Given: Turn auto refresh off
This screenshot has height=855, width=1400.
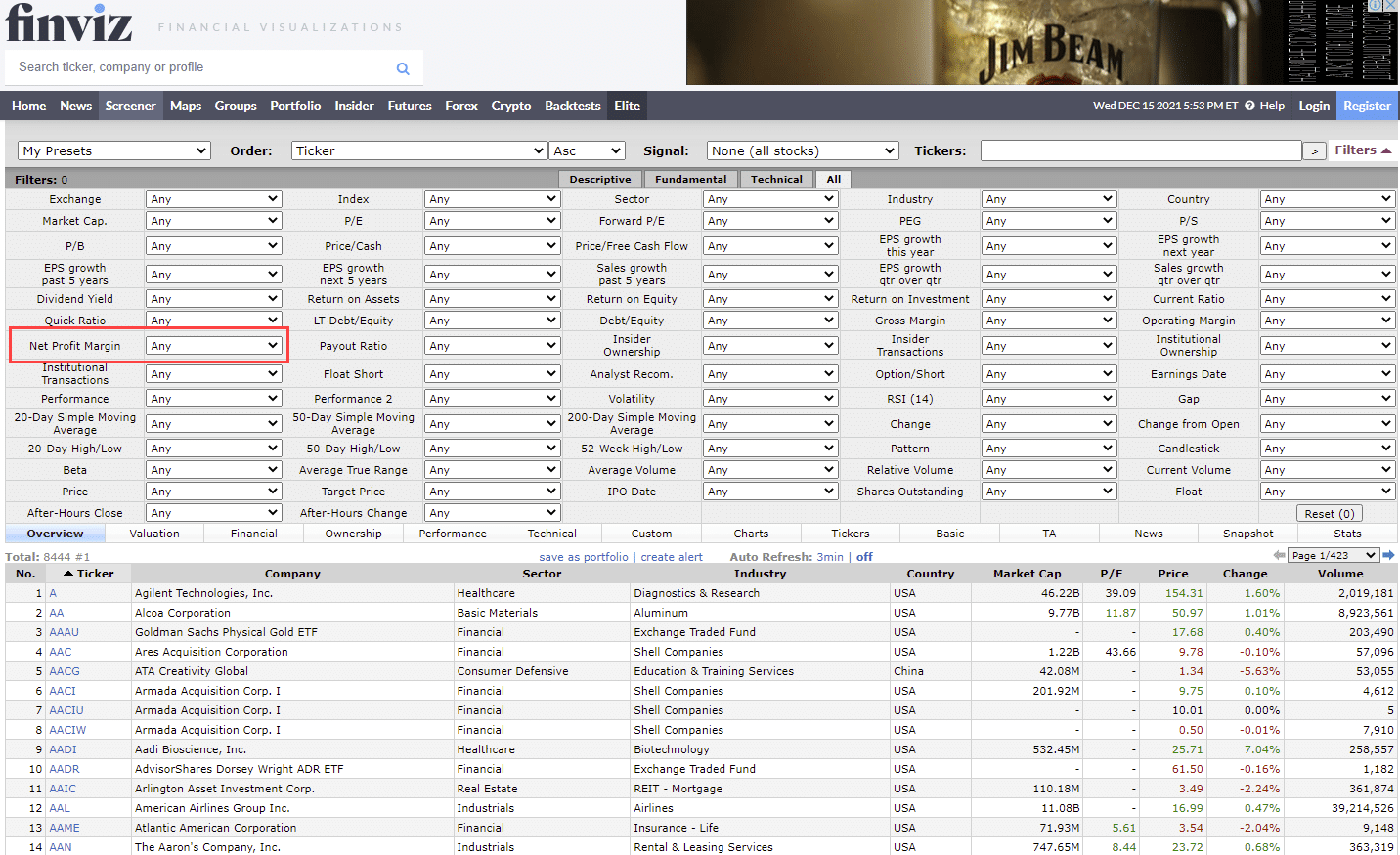Looking at the screenshot, I should pyautogui.click(x=864, y=557).
